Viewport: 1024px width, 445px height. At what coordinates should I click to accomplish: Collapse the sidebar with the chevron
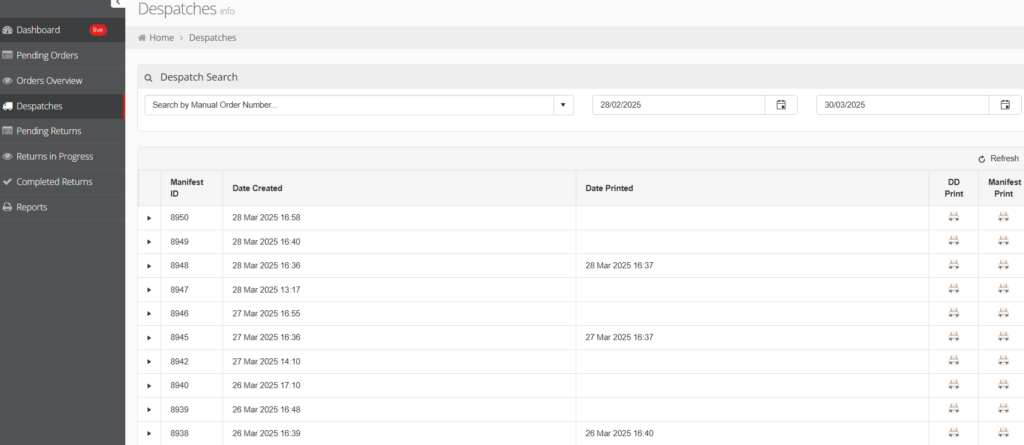click(118, 3)
